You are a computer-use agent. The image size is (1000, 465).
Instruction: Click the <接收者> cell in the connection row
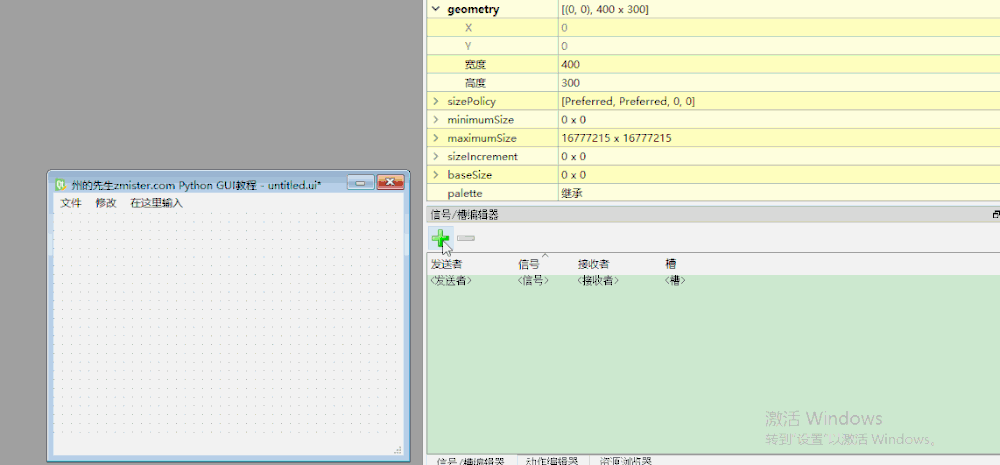point(598,281)
